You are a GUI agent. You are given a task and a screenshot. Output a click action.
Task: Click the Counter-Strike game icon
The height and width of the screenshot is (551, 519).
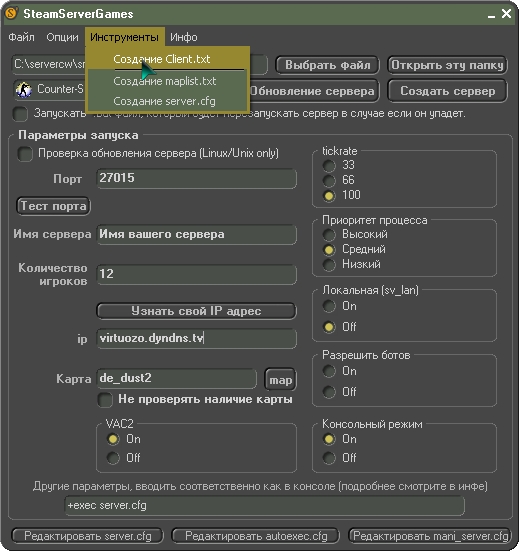(x=24, y=89)
